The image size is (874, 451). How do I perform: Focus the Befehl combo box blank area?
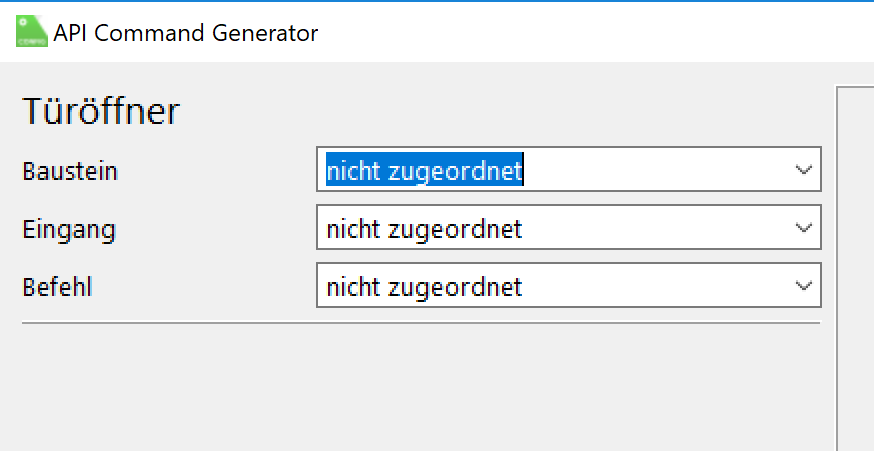(660, 287)
